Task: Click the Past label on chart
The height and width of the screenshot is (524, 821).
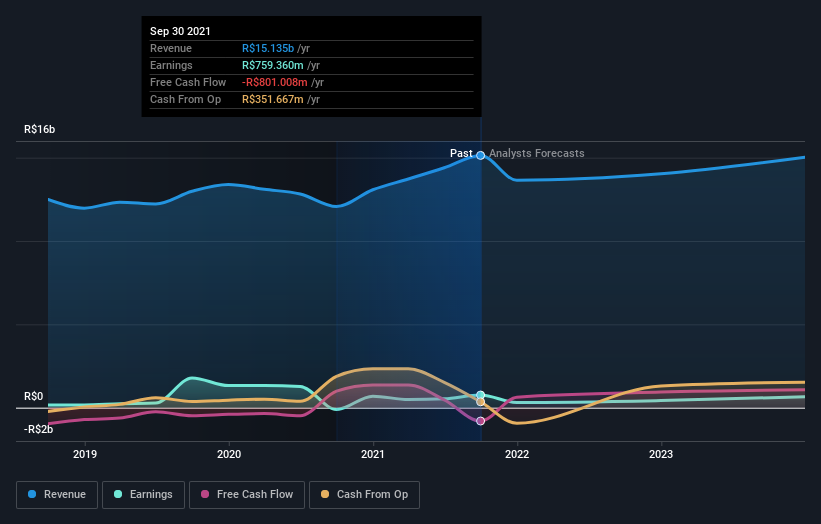Action: 461,153
